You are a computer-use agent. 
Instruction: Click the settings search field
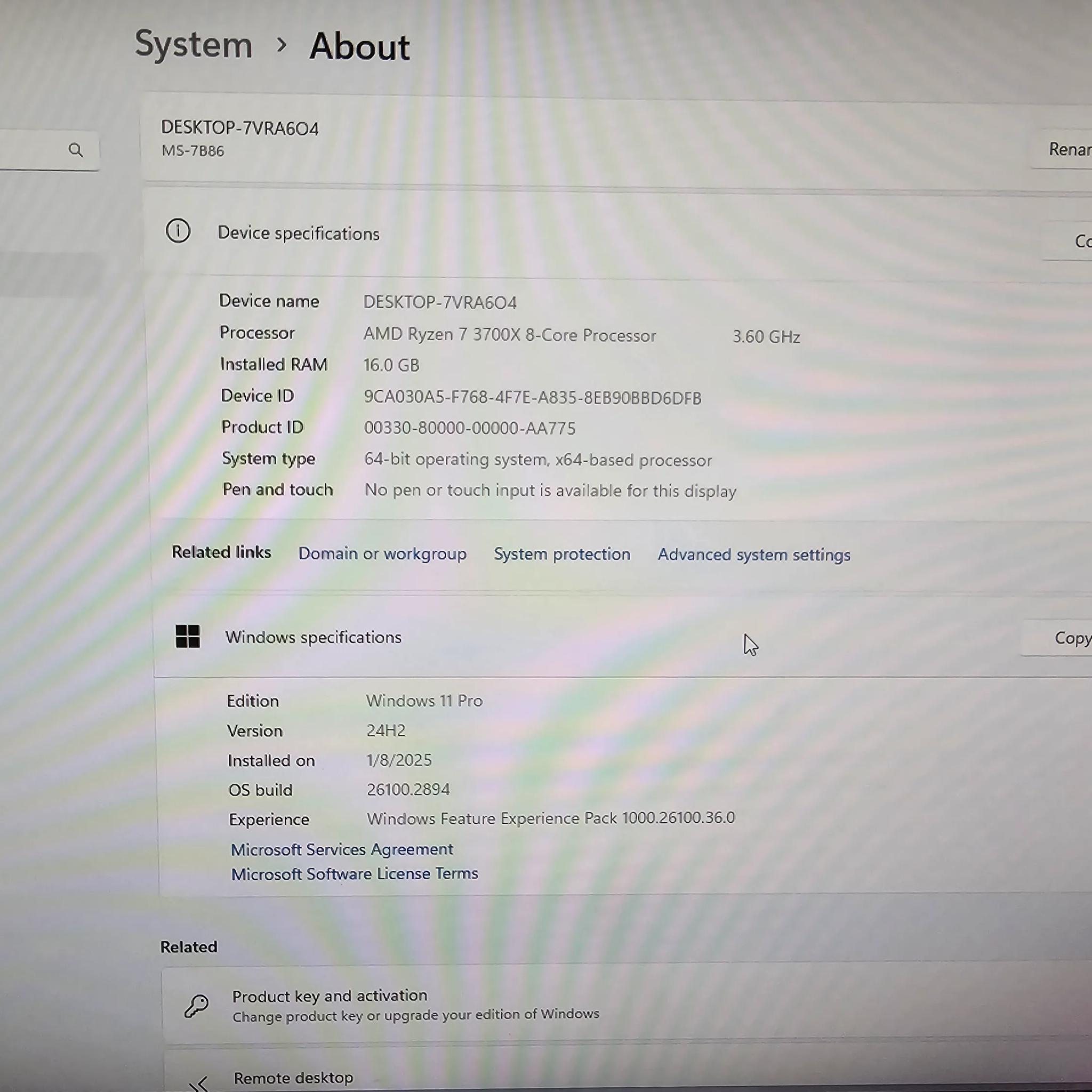click(x=49, y=150)
